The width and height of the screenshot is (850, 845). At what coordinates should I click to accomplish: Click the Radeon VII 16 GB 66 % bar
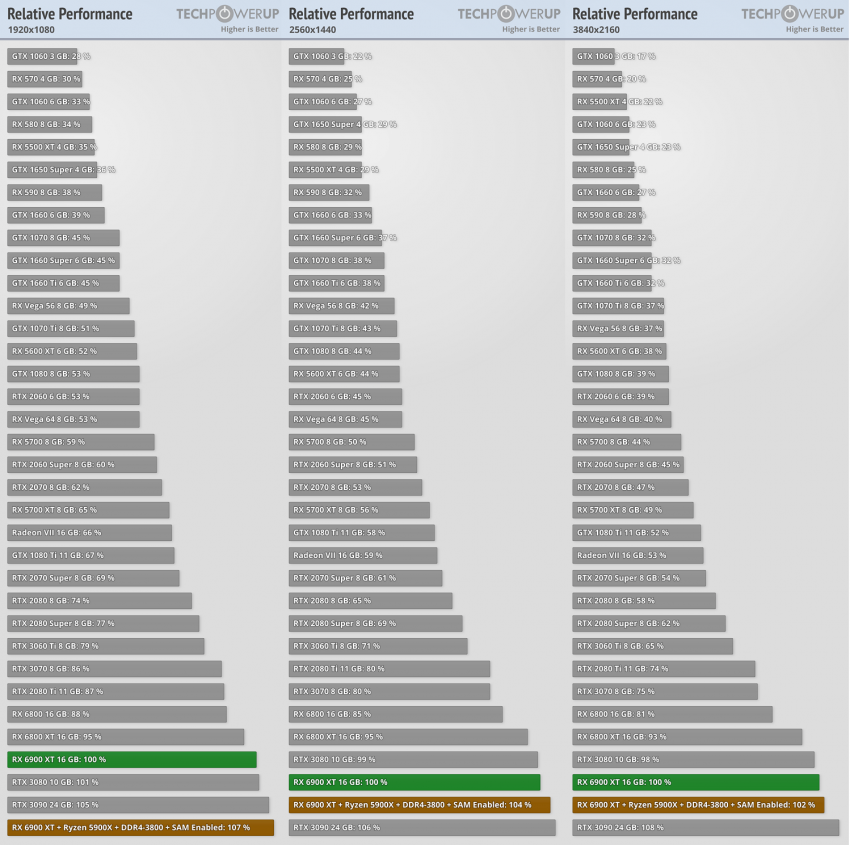pos(90,533)
